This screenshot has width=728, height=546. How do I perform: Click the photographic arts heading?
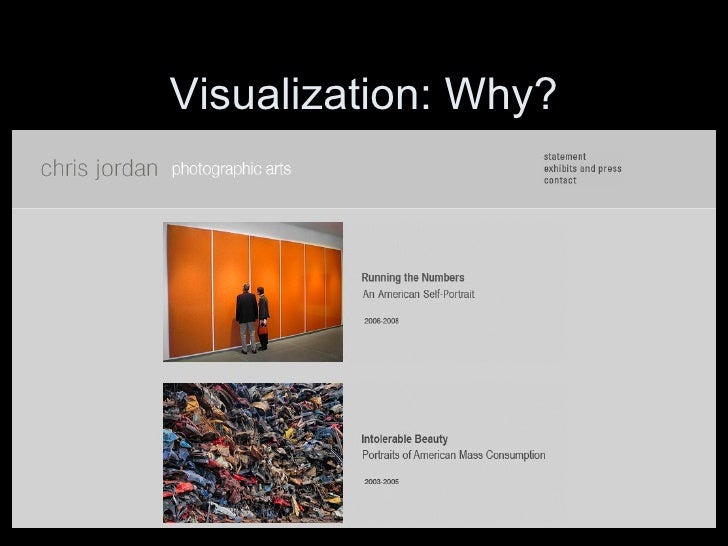click(231, 169)
